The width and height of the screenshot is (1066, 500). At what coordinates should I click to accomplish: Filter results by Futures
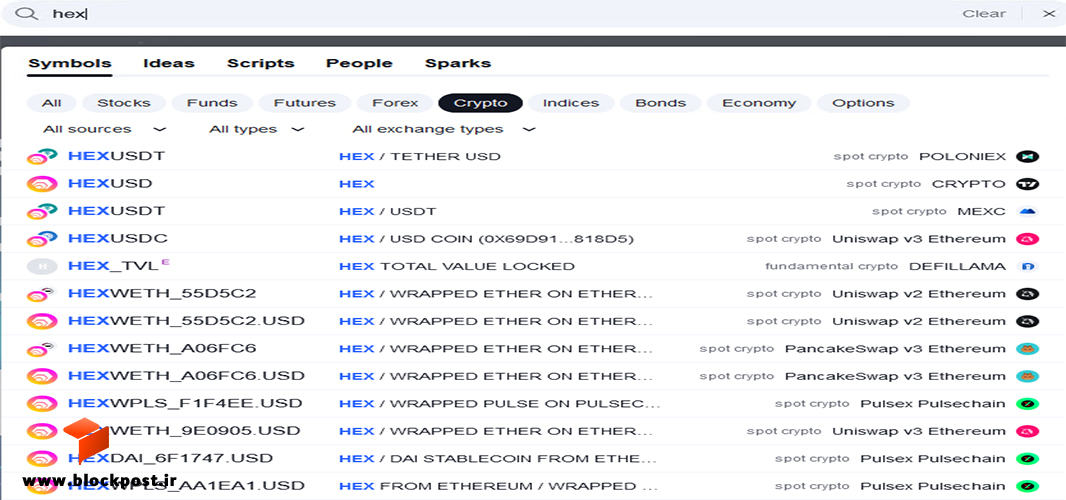click(x=305, y=103)
